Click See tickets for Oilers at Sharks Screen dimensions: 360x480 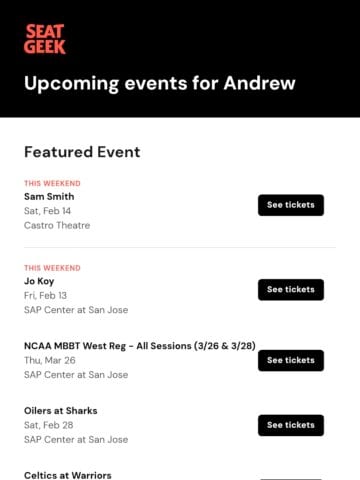pyautogui.click(x=291, y=425)
